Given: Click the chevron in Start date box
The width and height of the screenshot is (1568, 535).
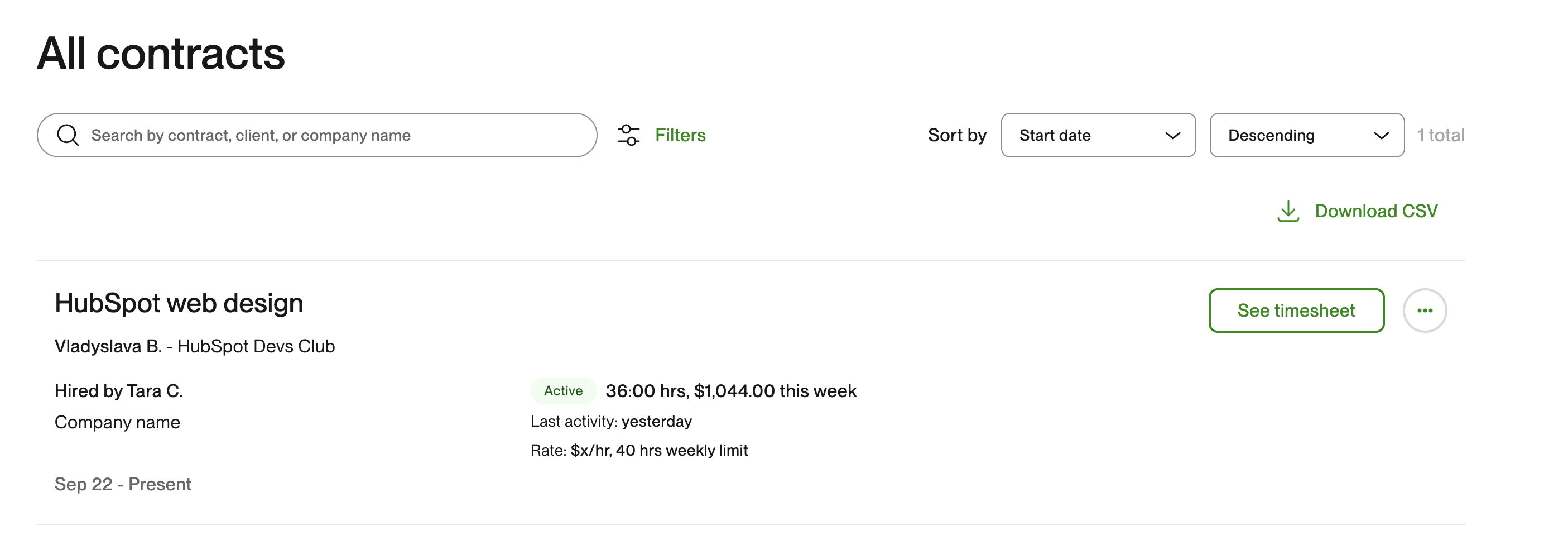Looking at the screenshot, I should tap(1172, 135).
